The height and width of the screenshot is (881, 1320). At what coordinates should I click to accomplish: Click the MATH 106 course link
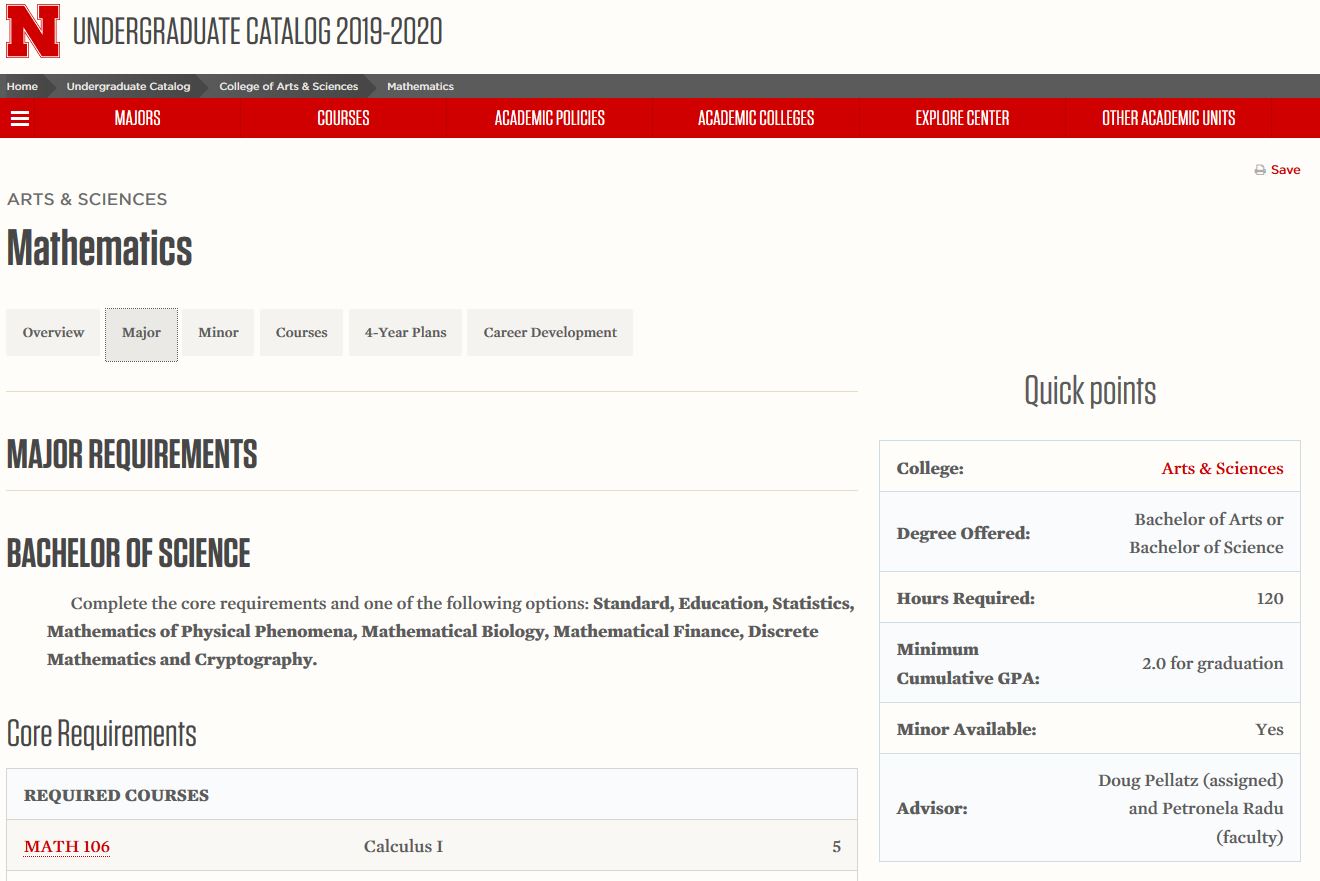tap(67, 847)
